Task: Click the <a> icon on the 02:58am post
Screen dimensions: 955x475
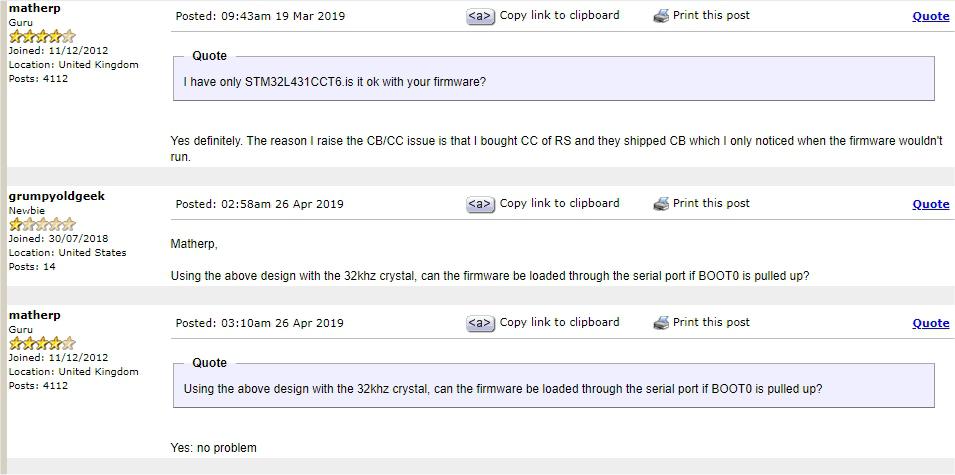Action: 480,204
